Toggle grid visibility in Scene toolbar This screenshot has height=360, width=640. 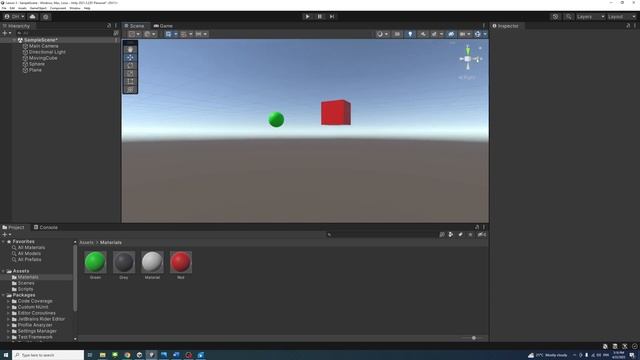pos(168,34)
